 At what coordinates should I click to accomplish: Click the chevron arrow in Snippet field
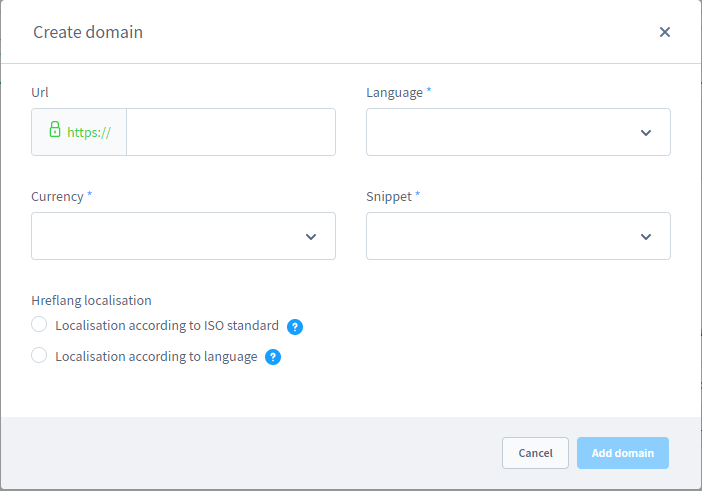[x=646, y=237]
